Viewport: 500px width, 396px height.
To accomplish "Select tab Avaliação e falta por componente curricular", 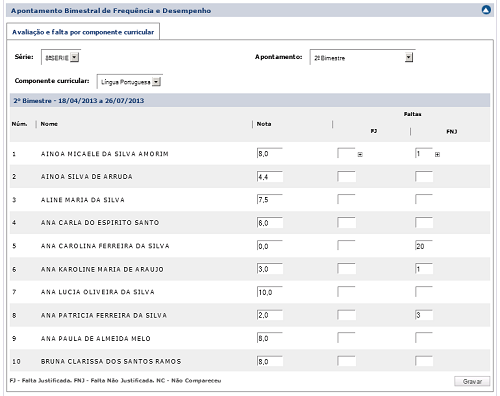I will tap(83, 32).
